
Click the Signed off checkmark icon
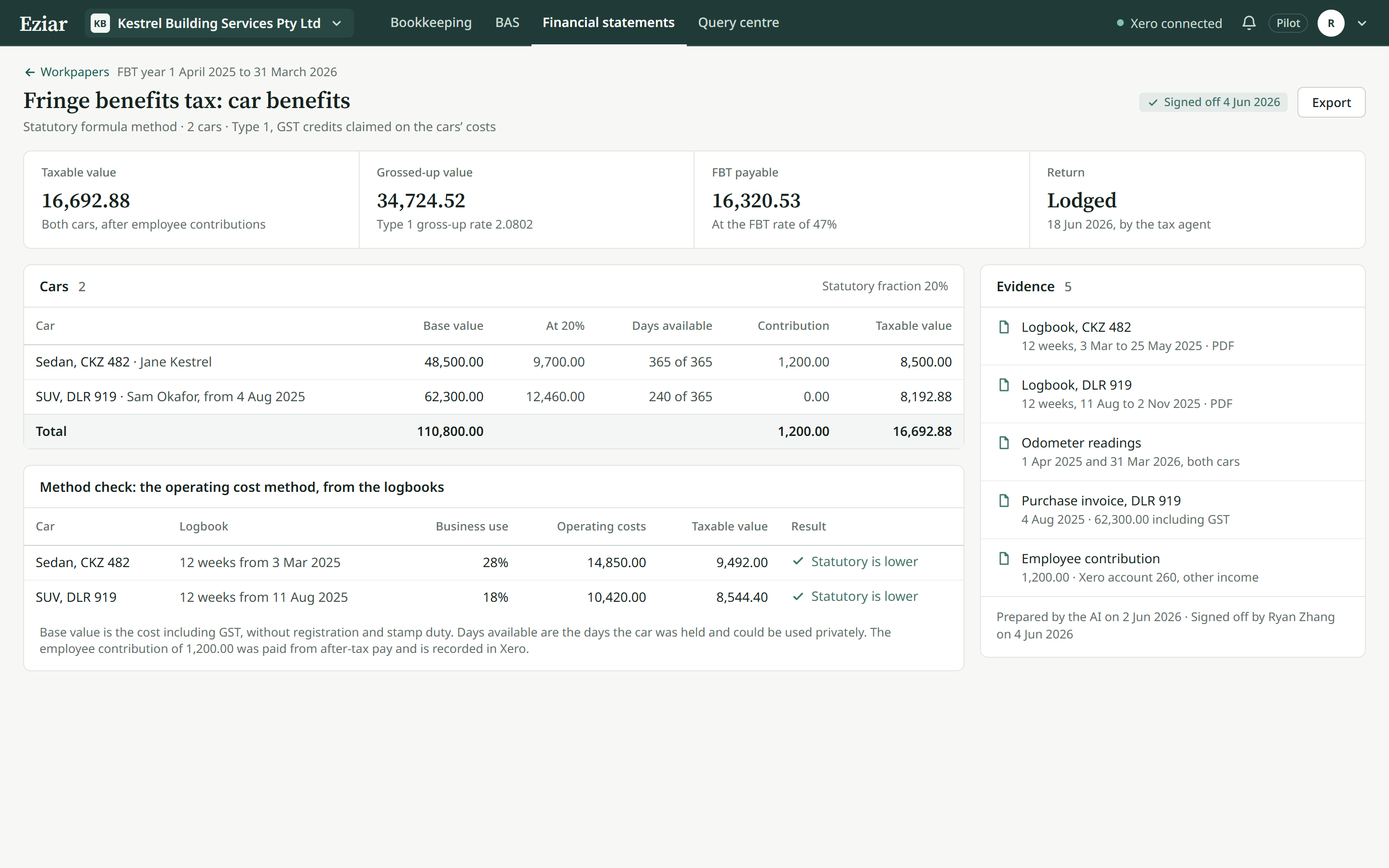click(1153, 103)
